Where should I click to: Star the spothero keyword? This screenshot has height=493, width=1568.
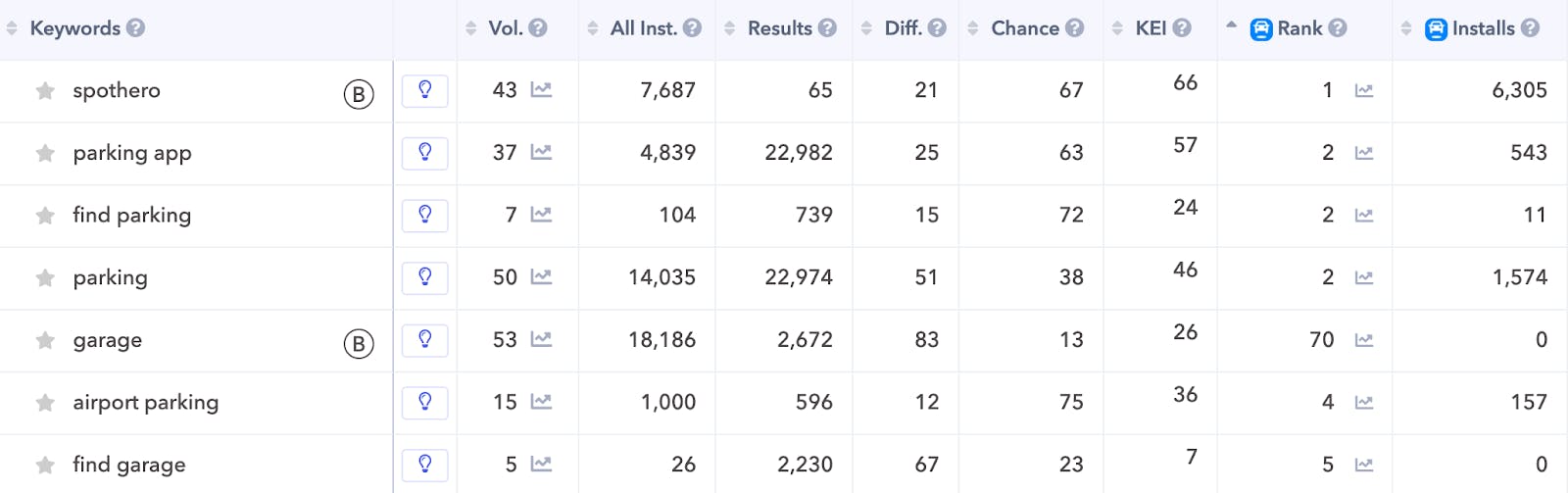click(x=45, y=91)
